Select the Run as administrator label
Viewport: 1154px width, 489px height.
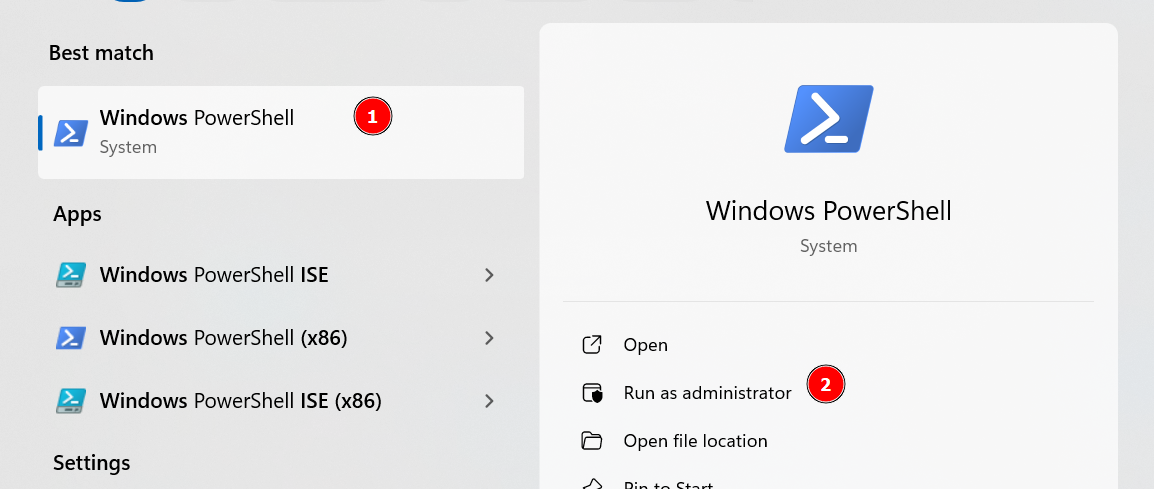point(707,393)
